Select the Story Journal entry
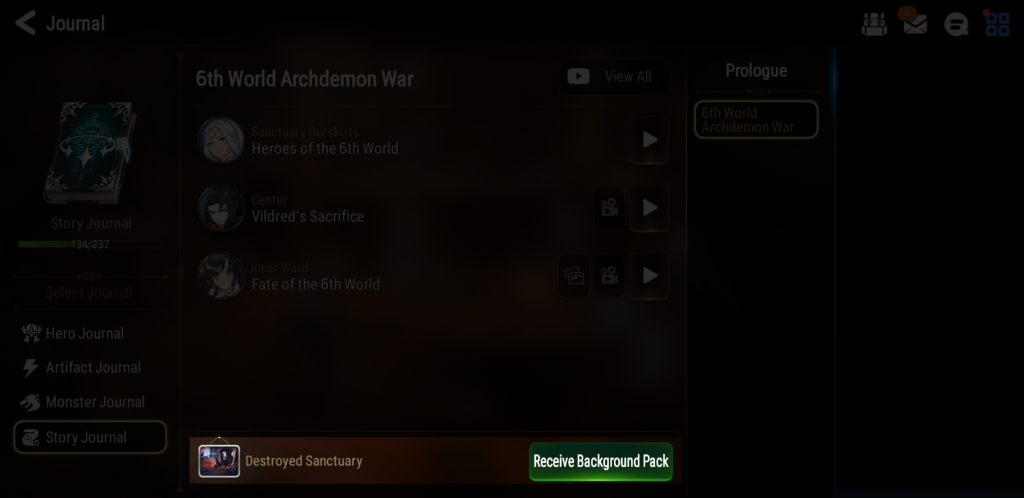Screen dimensions: 1024x498 tap(90, 437)
